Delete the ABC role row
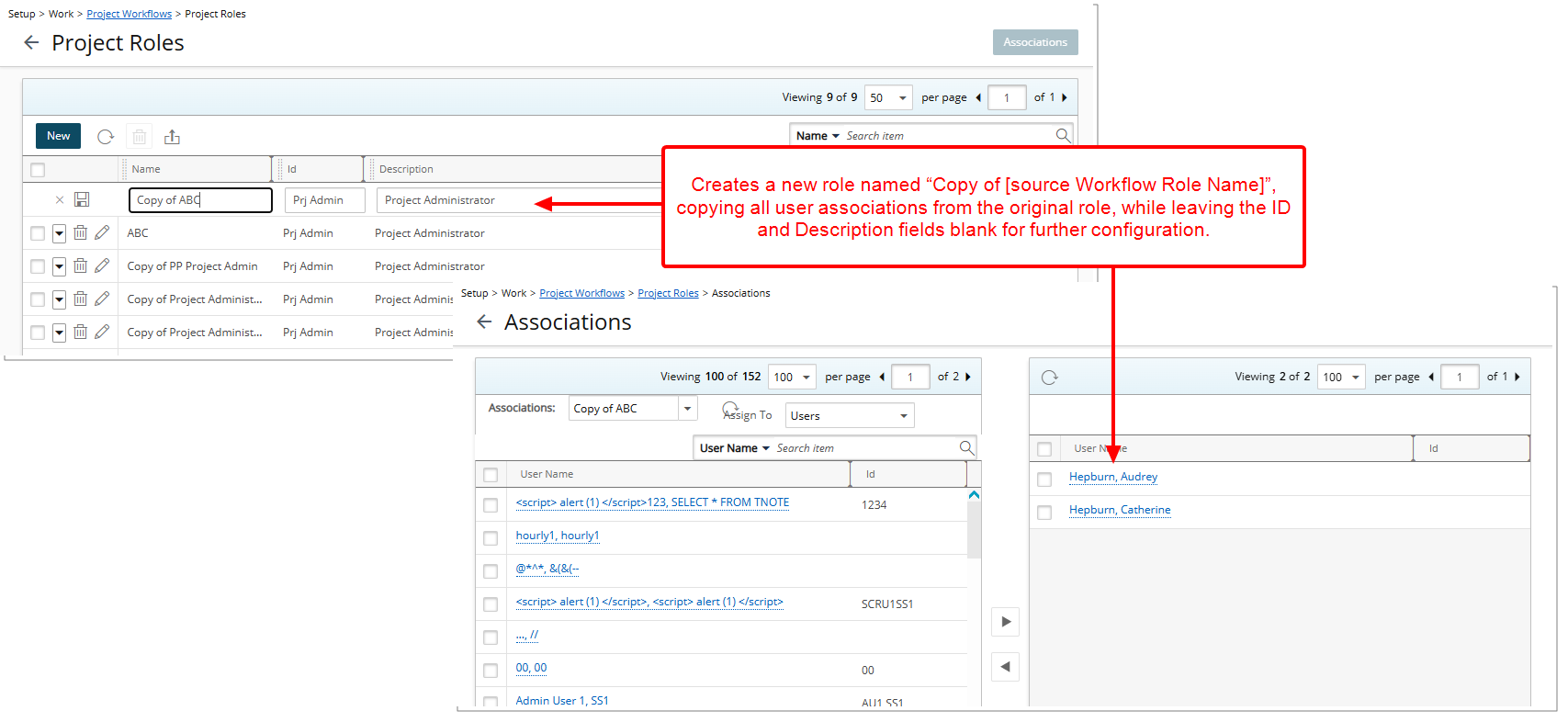This screenshot has height=722, width=1568. (81, 232)
